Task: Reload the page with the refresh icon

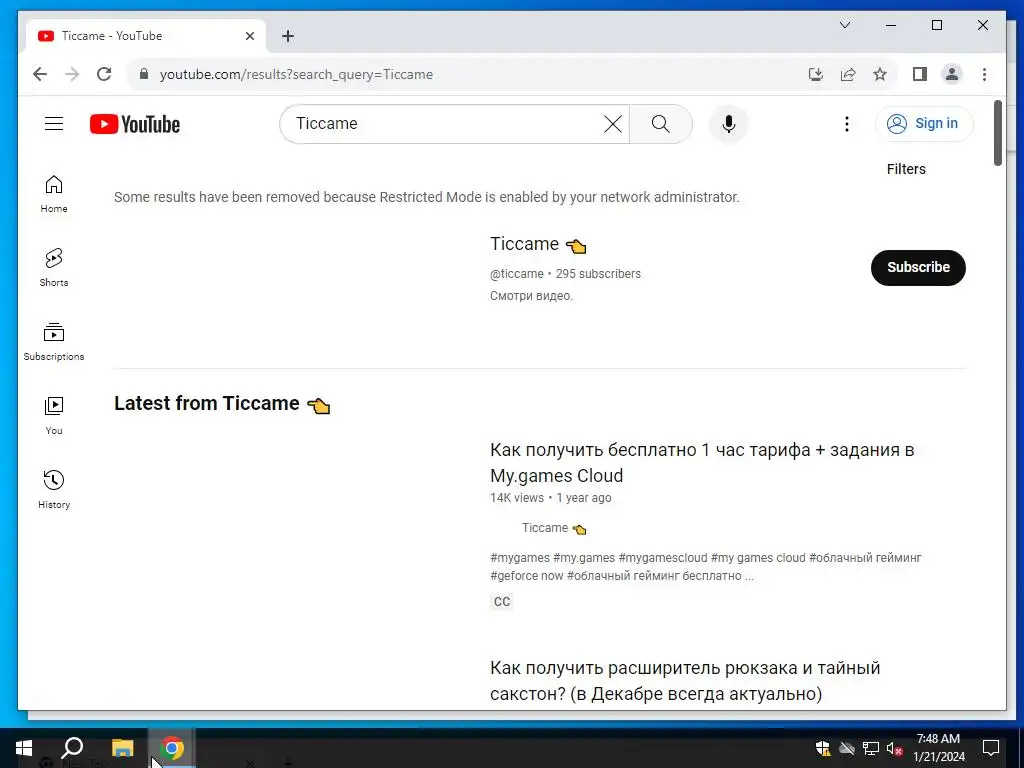Action: tap(104, 74)
